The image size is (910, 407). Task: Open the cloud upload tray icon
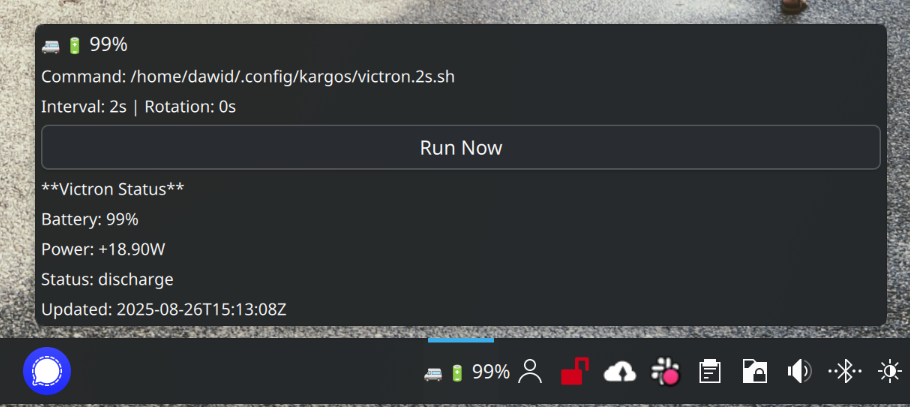tap(620, 372)
